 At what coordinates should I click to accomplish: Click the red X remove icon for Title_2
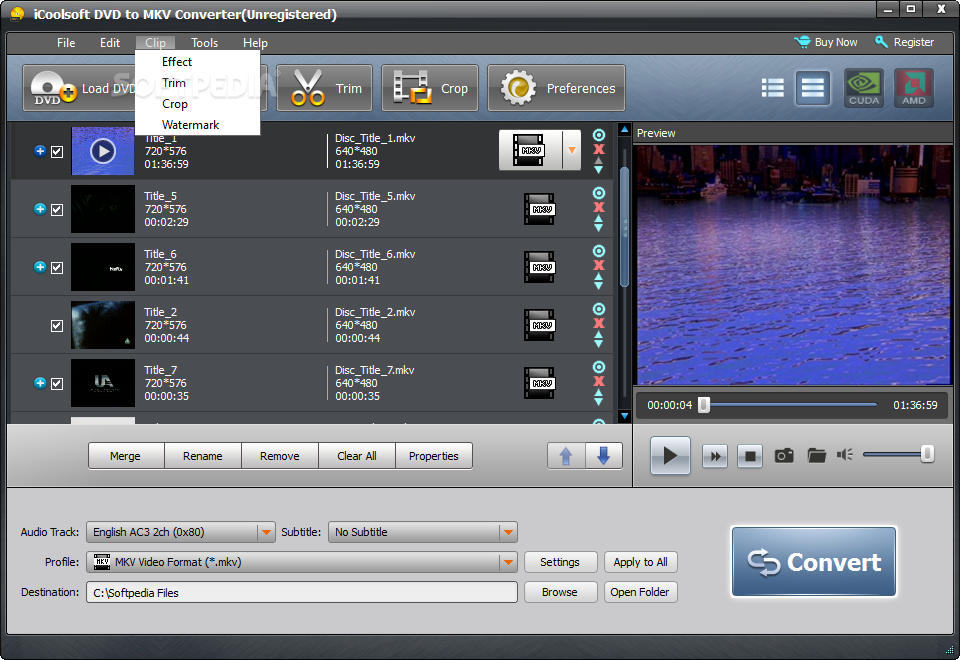pyautogui.click(x=599, y=323)
